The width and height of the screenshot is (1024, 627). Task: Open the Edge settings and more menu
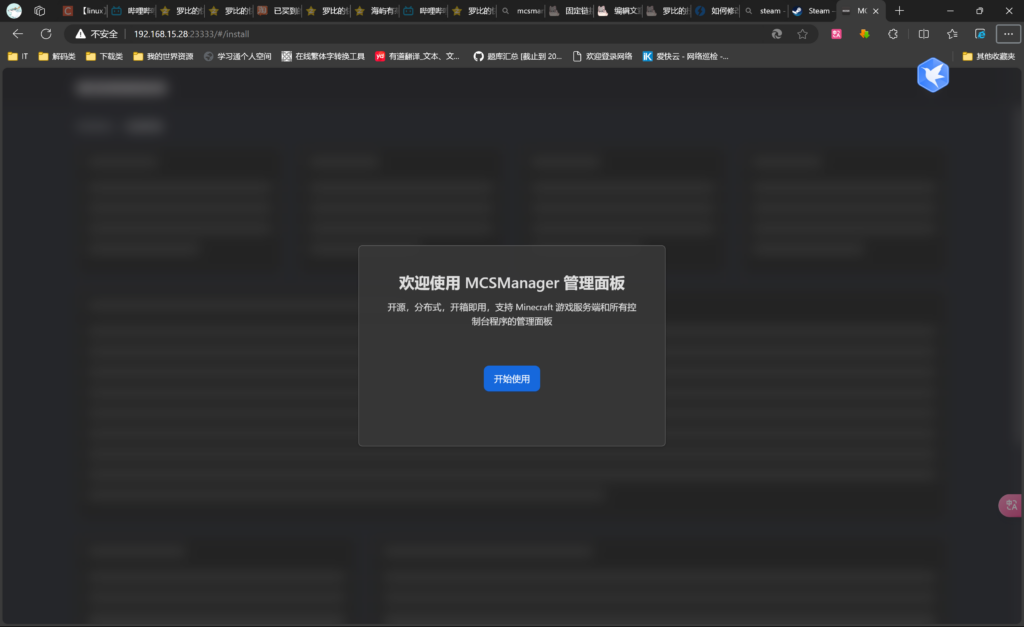pos(1008,34)
